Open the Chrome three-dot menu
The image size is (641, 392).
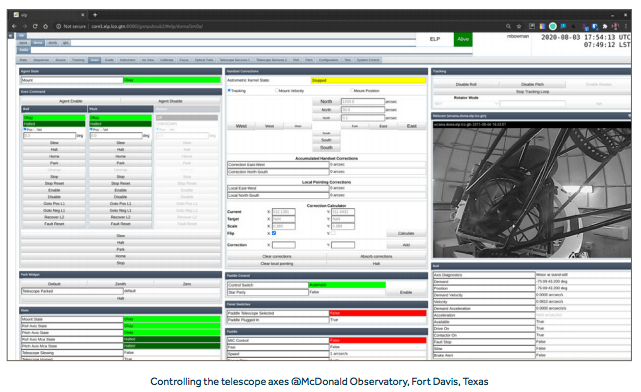point(626,26)
